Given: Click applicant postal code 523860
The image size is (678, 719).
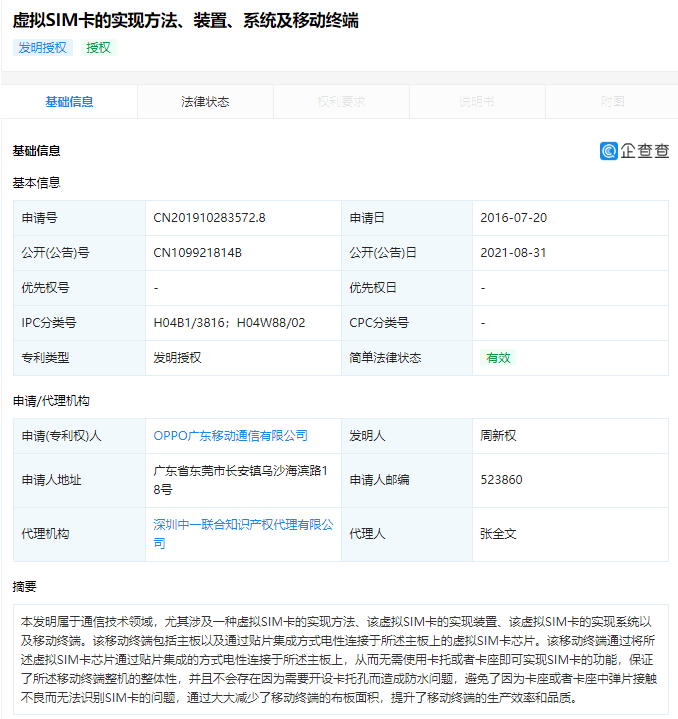Looking at the screenshot, I should (x=501, y=480).
